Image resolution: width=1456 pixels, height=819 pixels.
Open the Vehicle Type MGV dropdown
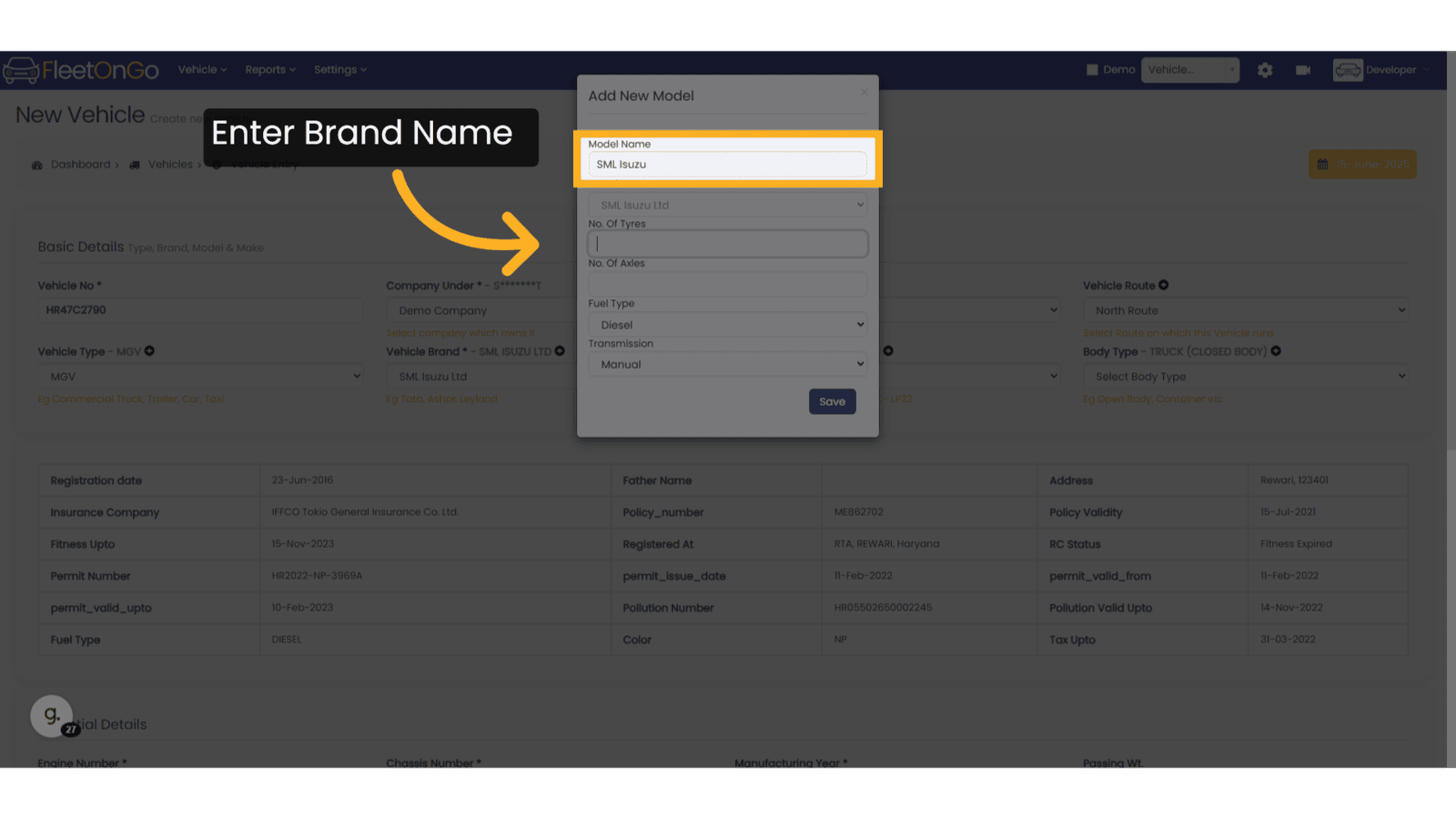(200, 377)
